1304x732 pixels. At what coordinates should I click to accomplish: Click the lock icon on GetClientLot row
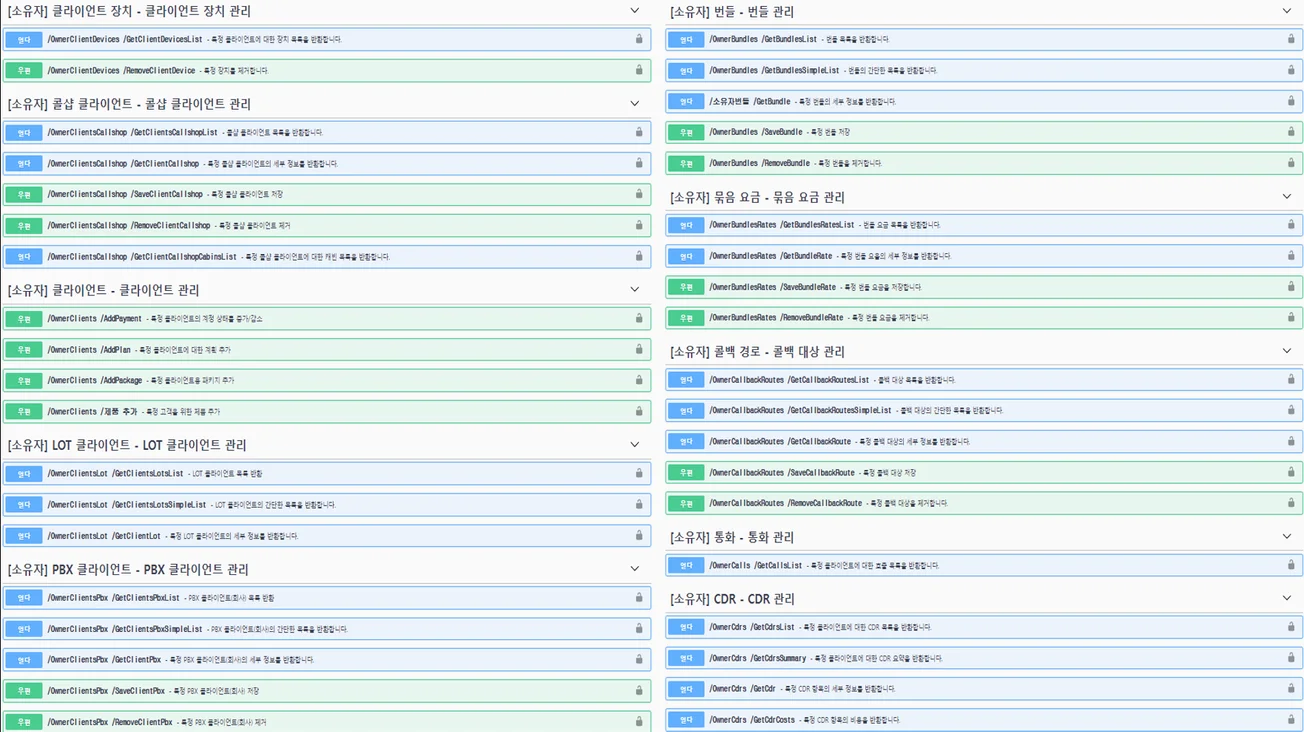pyautogui.click(x=639, y=535)
